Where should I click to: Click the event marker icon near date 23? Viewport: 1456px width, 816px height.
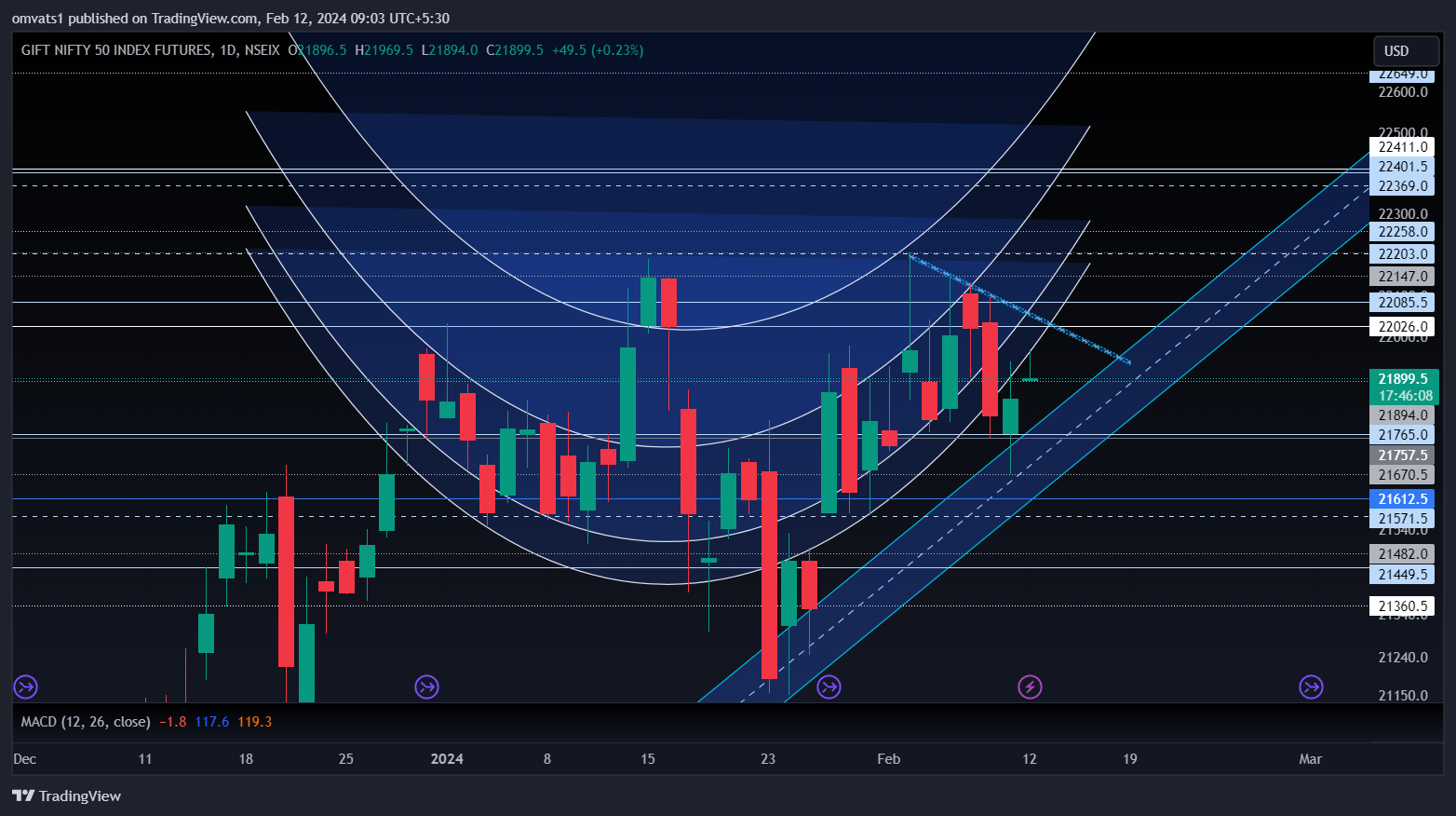click(x=829, y=687)
